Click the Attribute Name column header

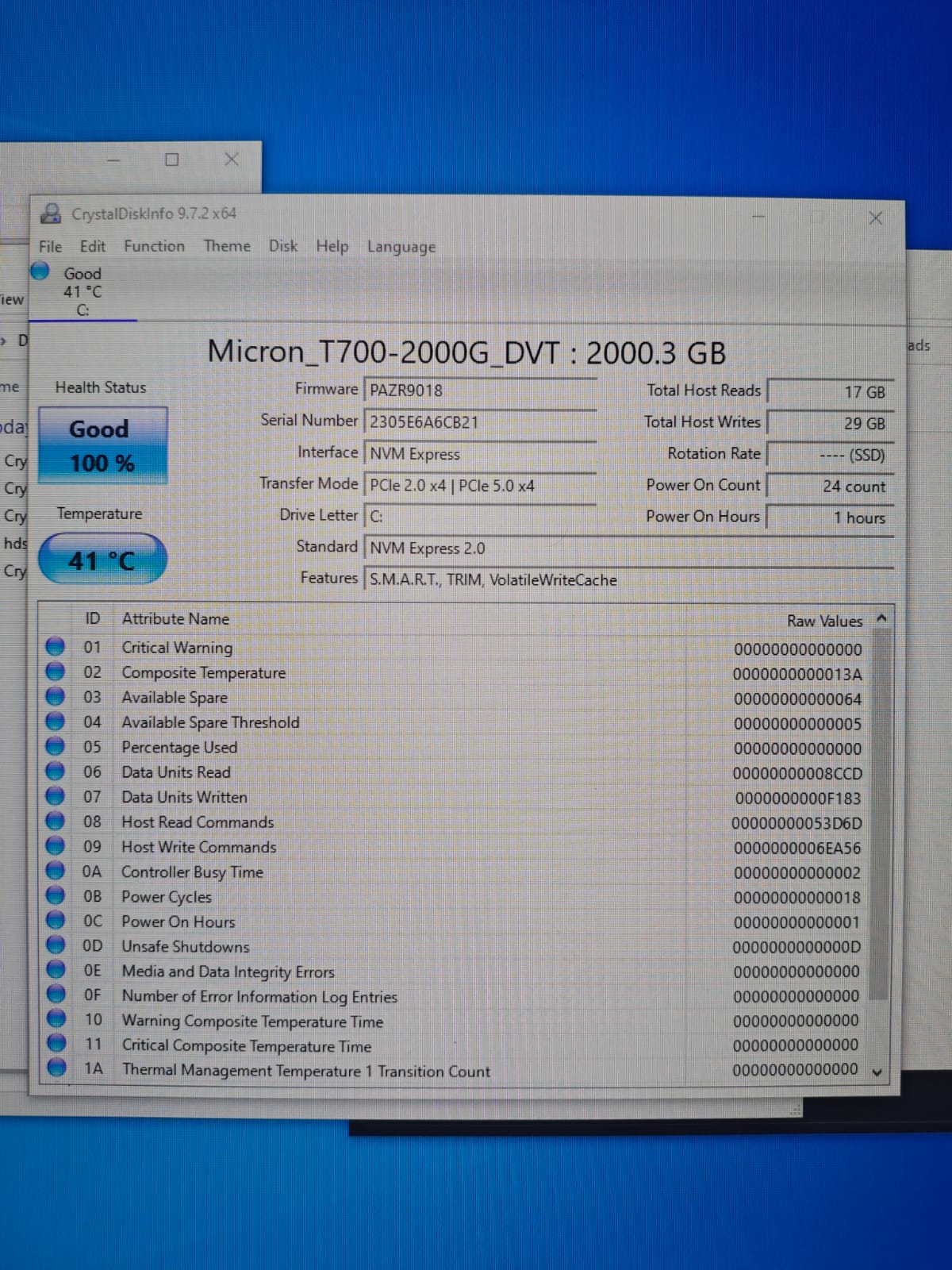175,618
